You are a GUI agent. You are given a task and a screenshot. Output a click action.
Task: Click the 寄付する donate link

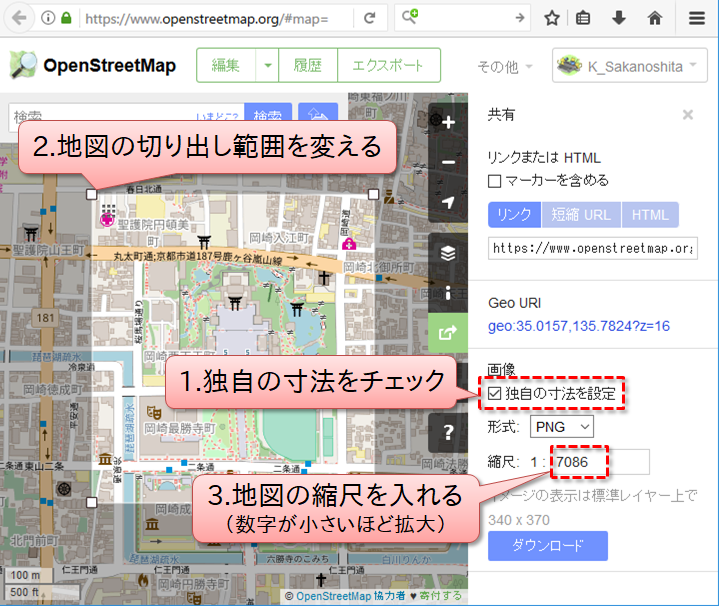[440, 595]
